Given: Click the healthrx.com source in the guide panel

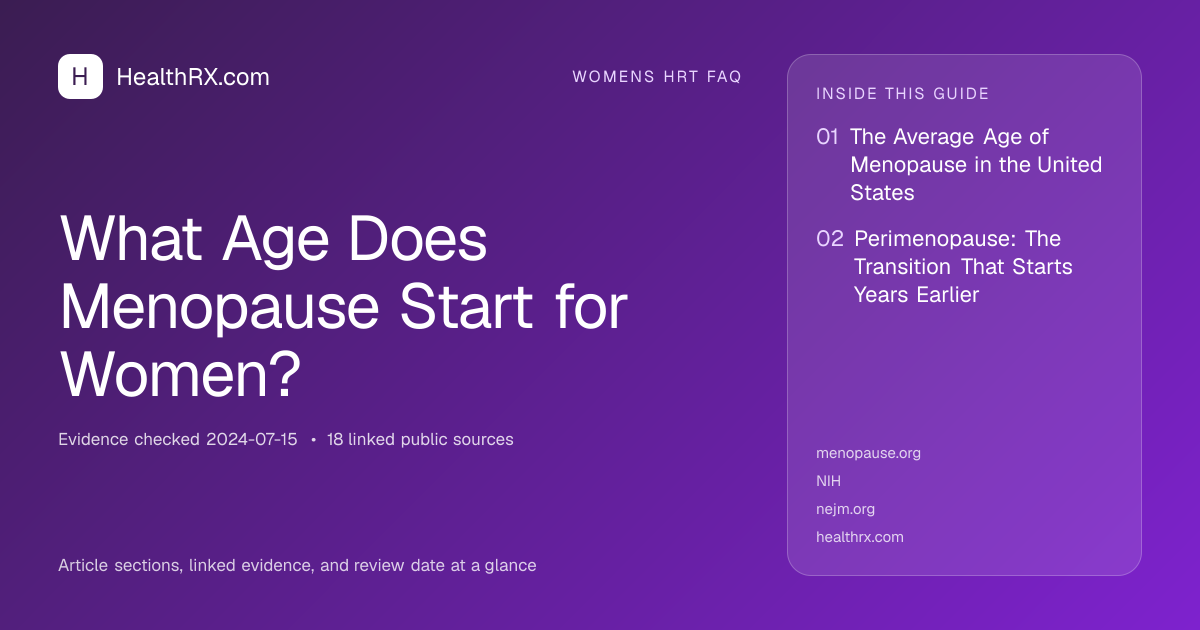Looking at the screenshot, I should point(860,537).
